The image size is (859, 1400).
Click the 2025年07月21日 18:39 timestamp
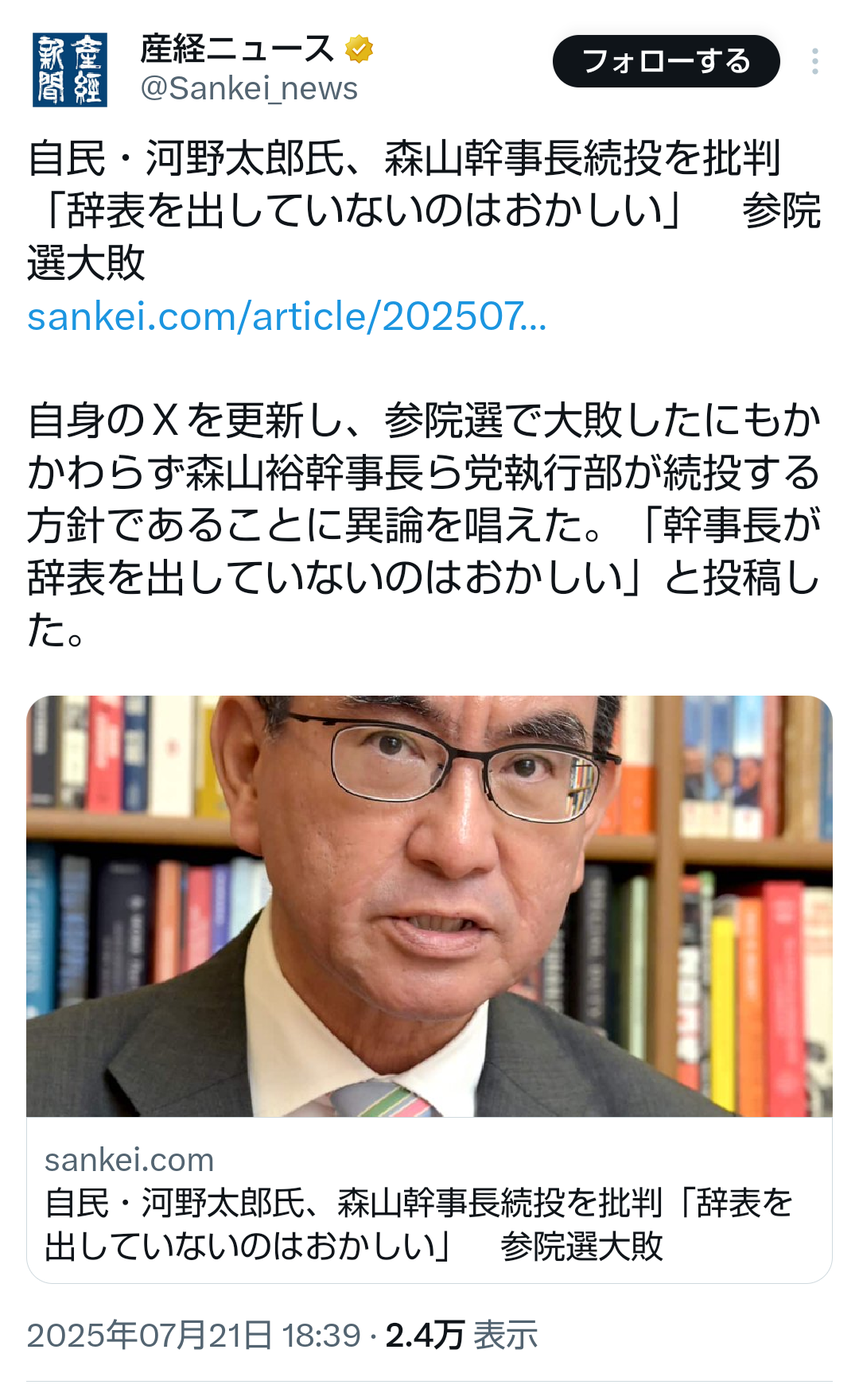(x=194, y=1335)
